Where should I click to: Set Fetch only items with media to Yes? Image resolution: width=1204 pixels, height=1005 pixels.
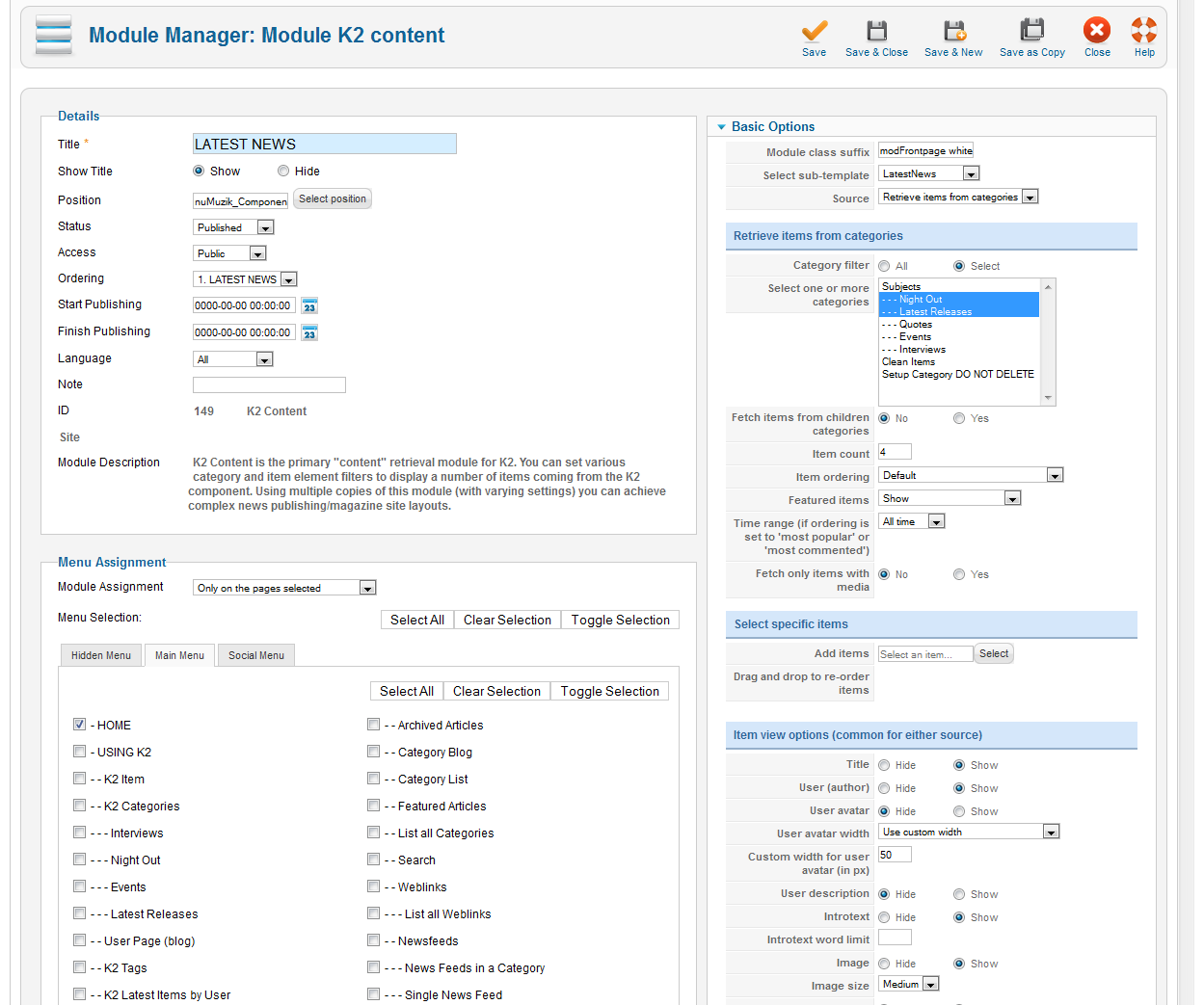pos(959,574)
